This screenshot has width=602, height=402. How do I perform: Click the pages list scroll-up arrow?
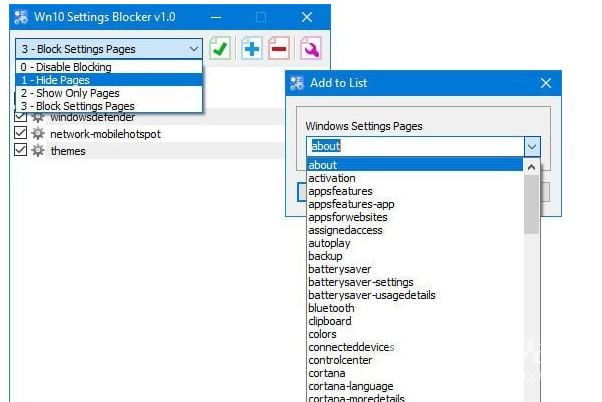pyautogui.click(x=532, y=167)
